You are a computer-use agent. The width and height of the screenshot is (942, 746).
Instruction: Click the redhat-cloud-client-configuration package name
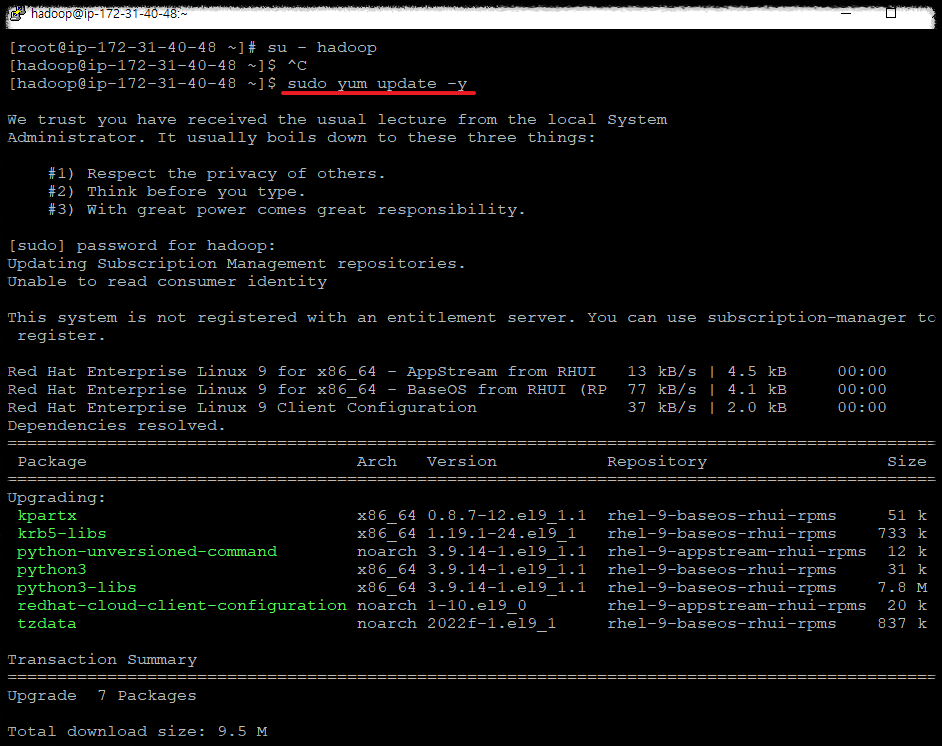[182, 606]
